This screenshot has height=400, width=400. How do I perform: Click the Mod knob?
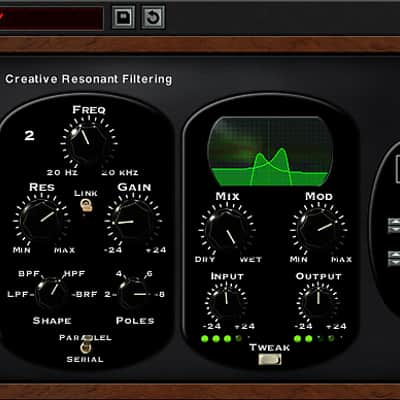[x=319, y=229]
